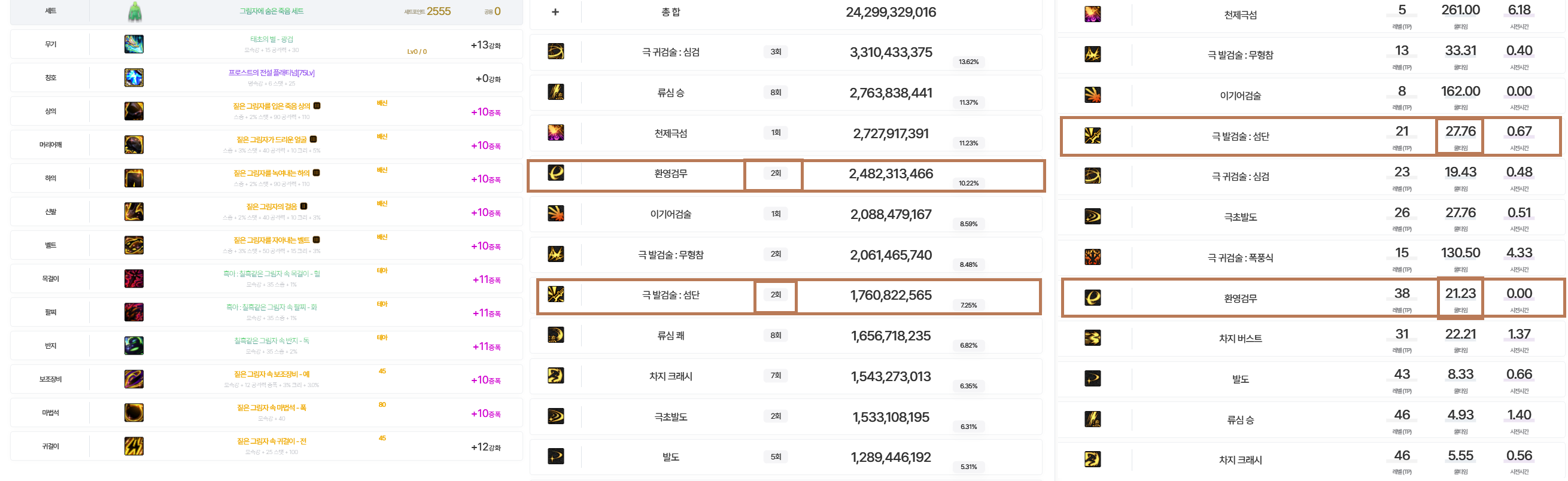The width and height of the screenshot is (1568, 481).
Task: Click the 24,299,329,016 total damage value
Action: [891, 12]
